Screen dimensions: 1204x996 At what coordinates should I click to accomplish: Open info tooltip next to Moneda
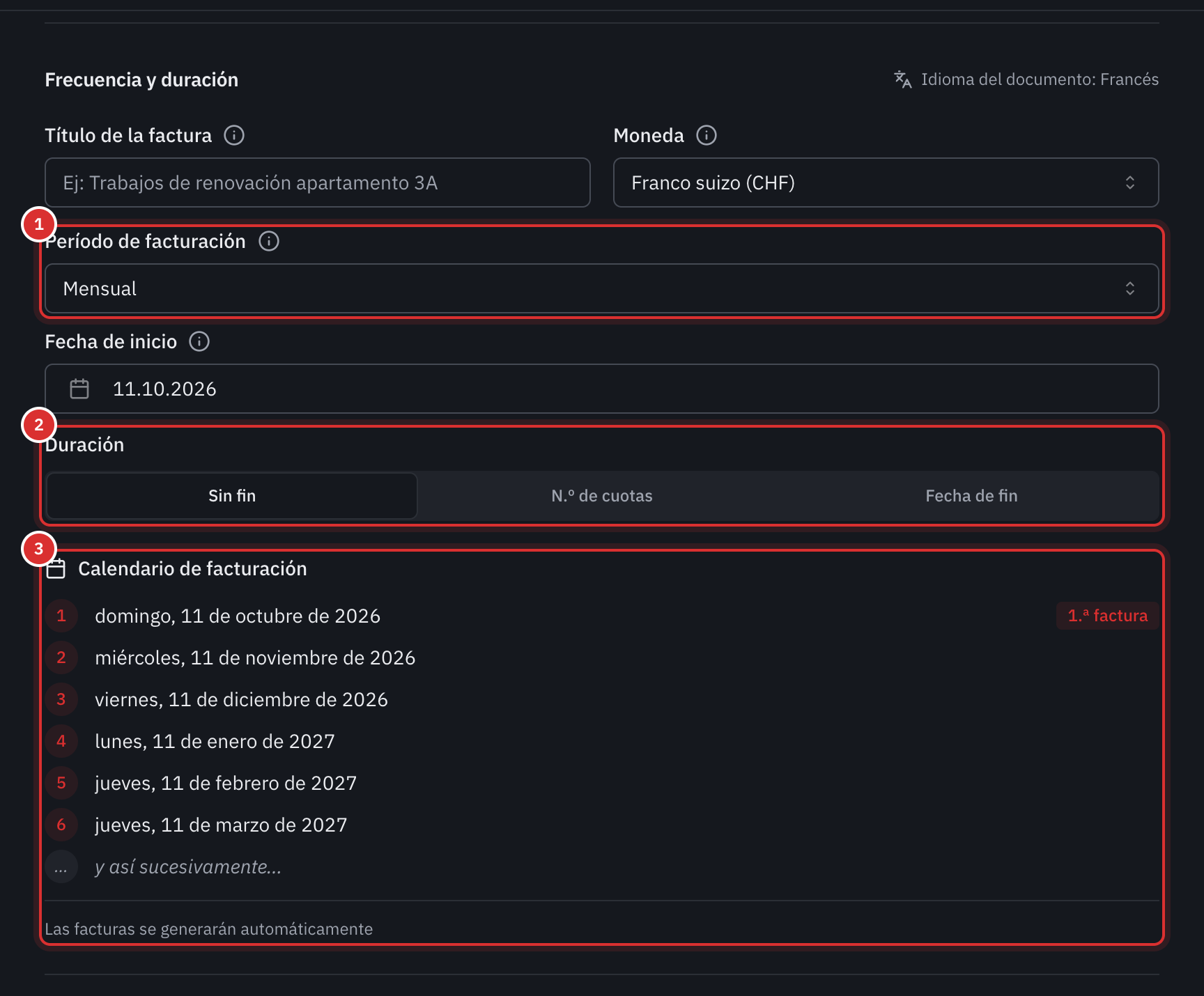click(x=707, y=135)
